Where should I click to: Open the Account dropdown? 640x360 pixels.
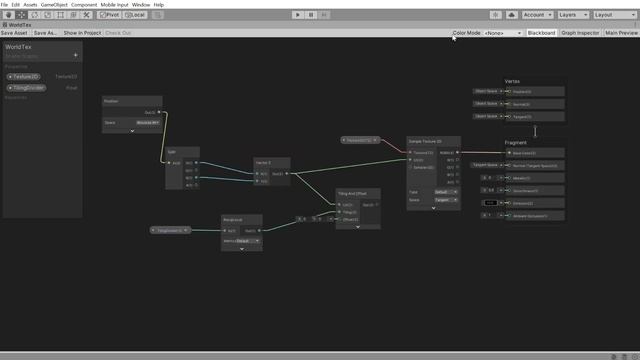click(x=538, y=15)
